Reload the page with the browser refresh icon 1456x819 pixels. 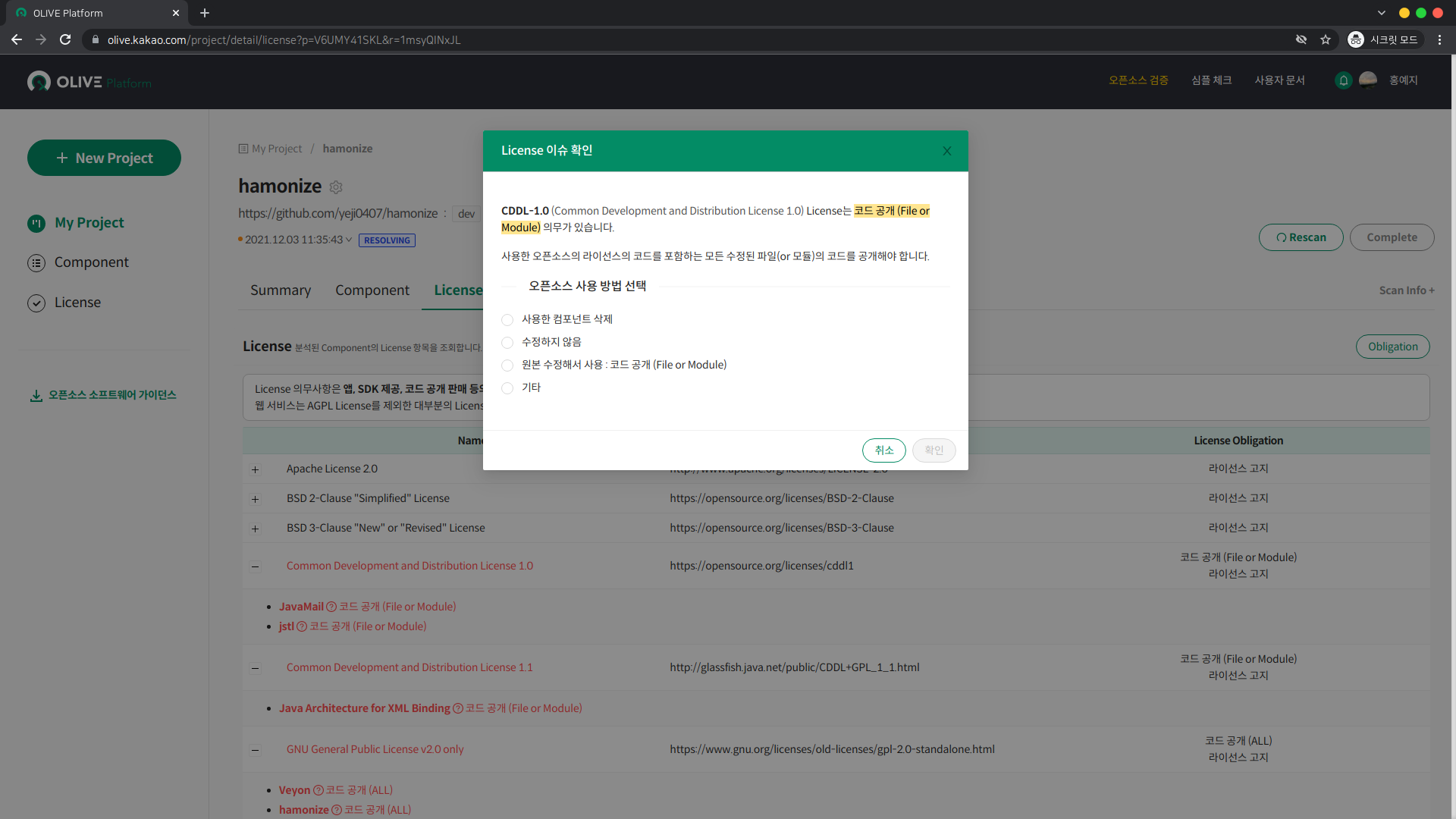point(65,39)
